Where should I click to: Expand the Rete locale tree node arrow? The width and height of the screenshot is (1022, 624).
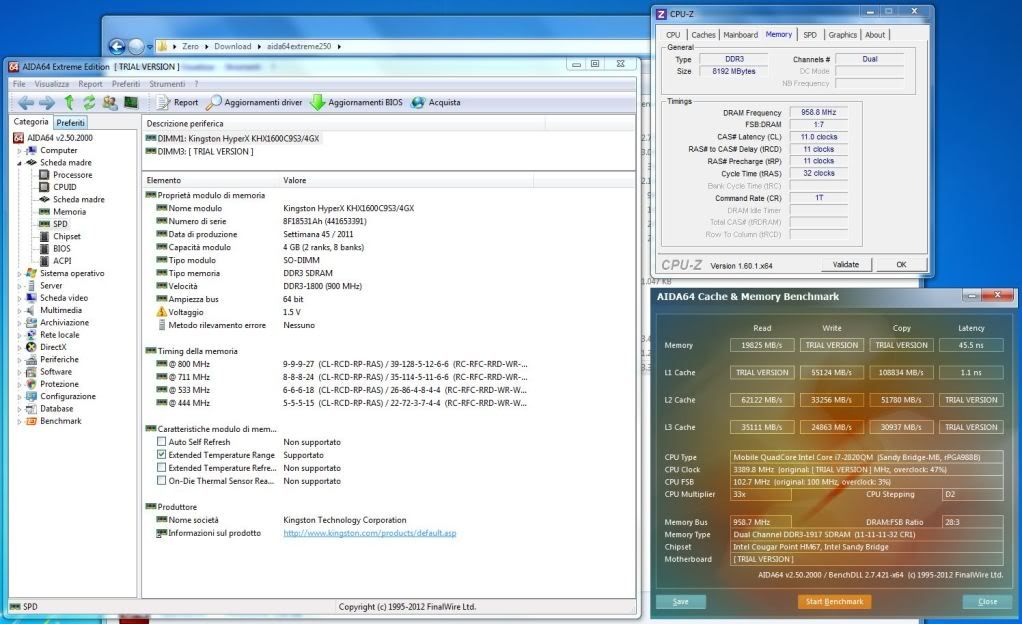click(19, 335)
